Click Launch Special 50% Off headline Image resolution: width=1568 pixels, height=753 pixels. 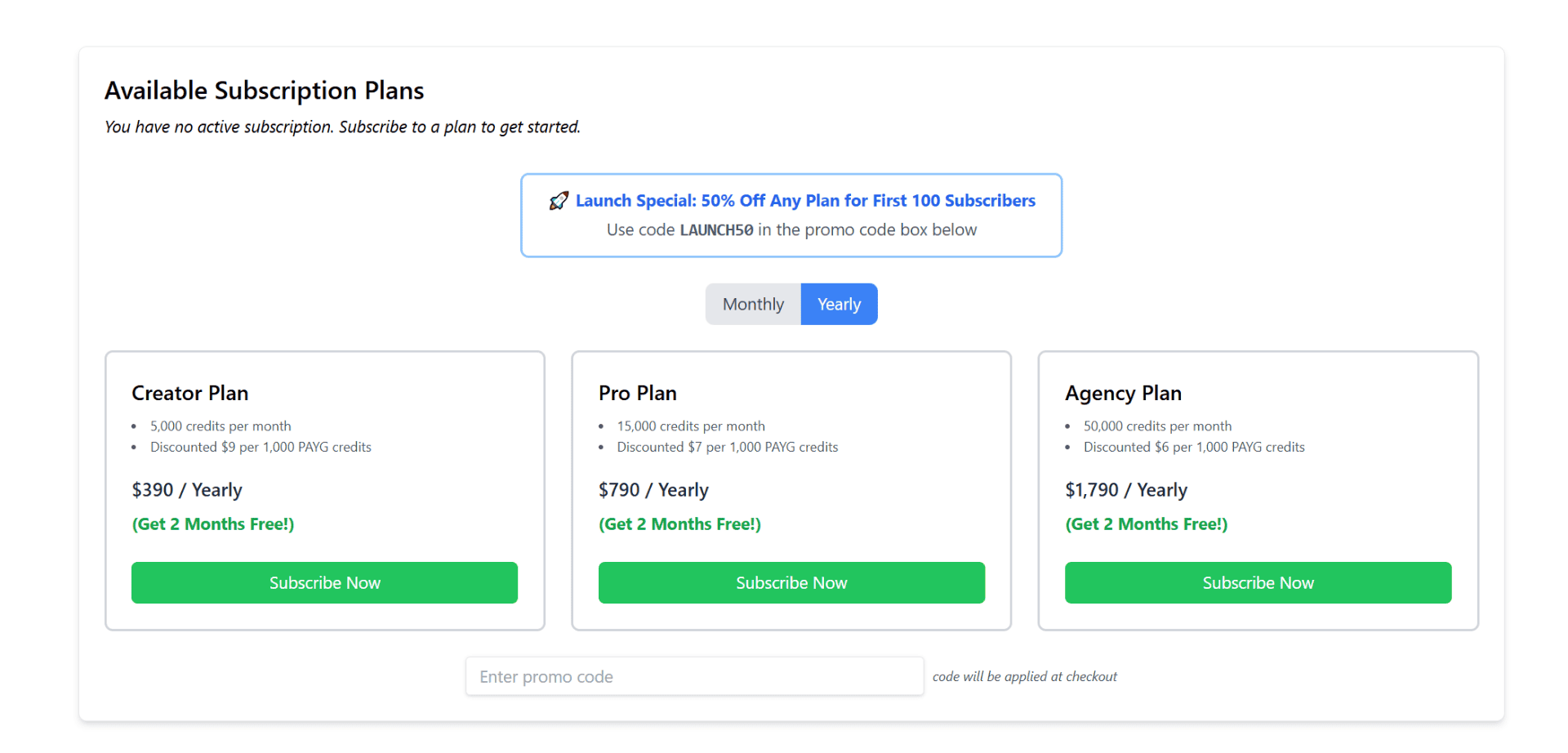(805, 201)
